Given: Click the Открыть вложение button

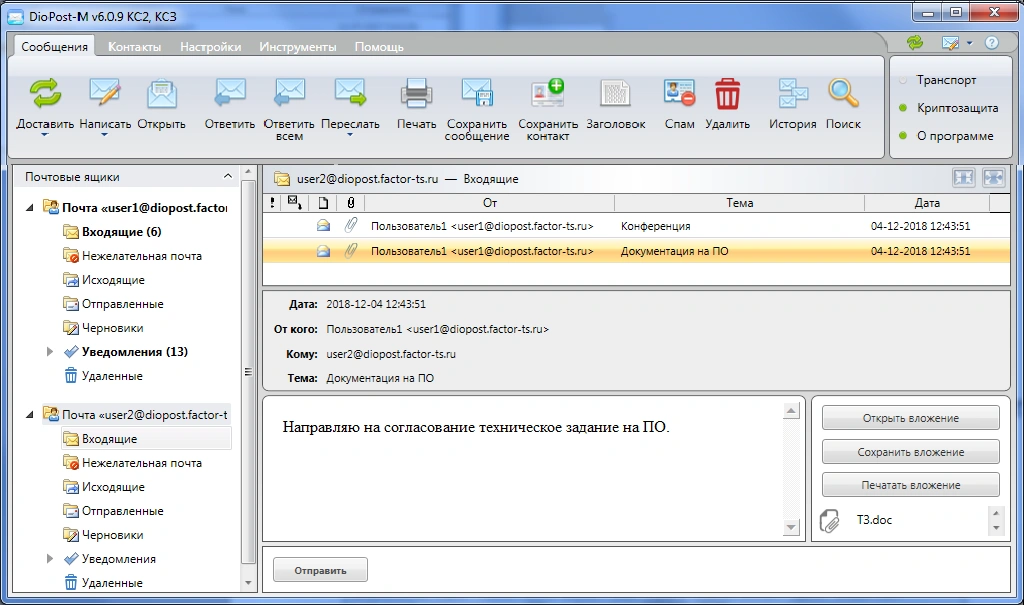Looking at the screenshot, I should pyautogui.click(x=910, y=418).
